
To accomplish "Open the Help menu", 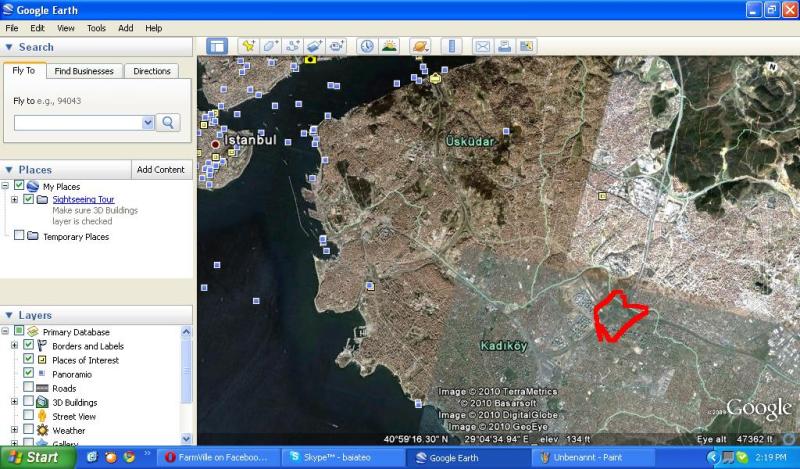I will tap(153, 28).
